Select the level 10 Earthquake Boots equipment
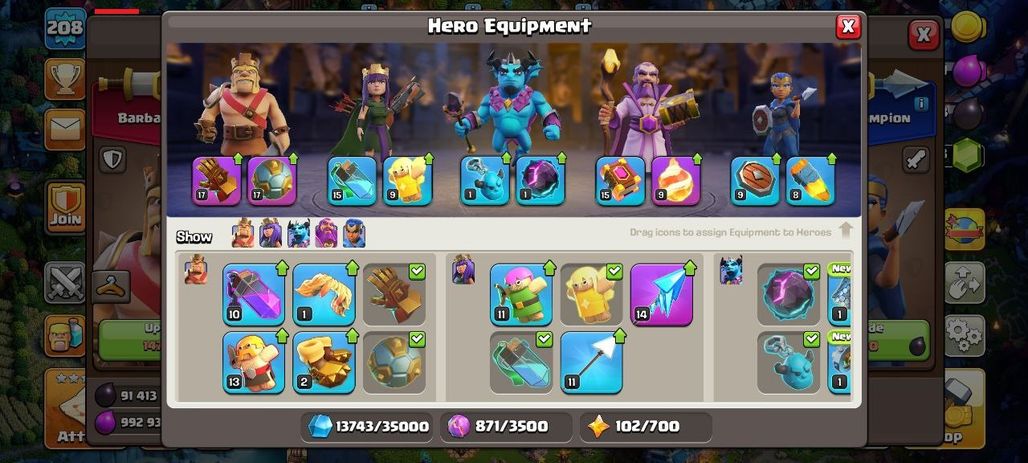Viewport: 1028px width, 463px height. [x=254, y=294]
